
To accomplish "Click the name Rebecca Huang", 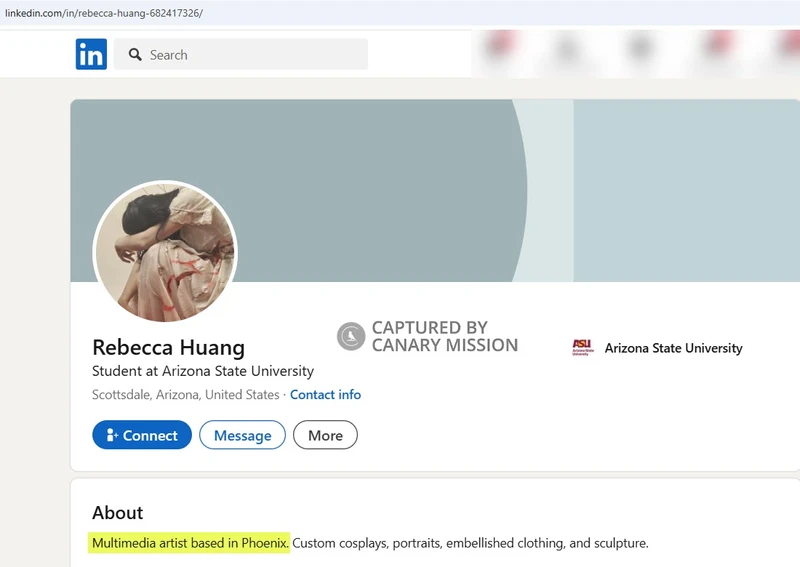I will 168,348.
